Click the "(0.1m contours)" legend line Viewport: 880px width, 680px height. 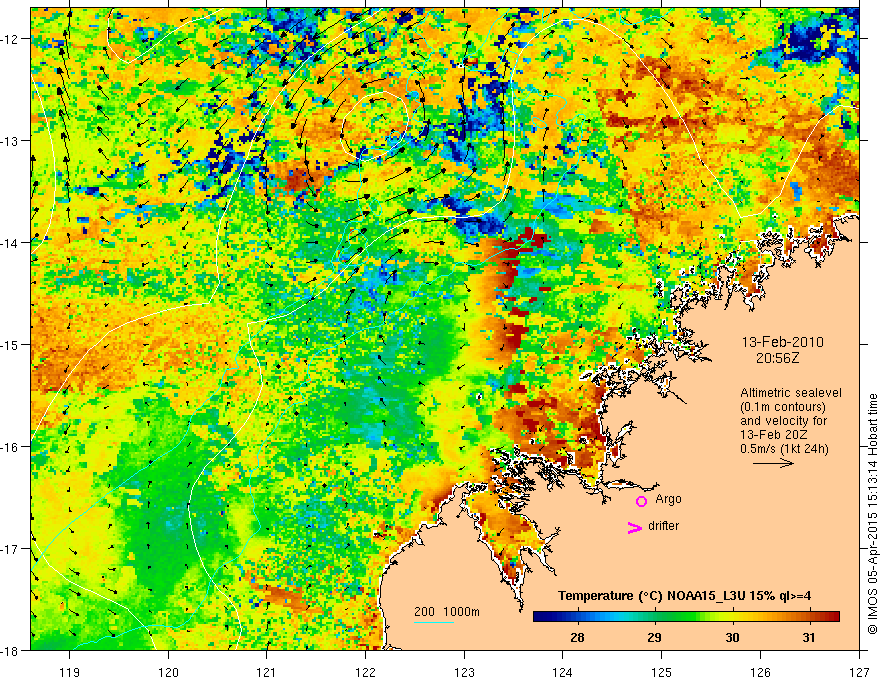pyautogui.click(x=783, y=407)
